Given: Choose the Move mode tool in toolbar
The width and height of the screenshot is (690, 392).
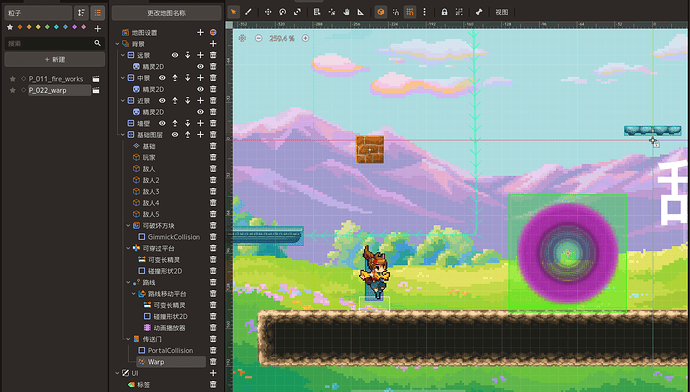Looking at the screenshot, I should [268, 12].
